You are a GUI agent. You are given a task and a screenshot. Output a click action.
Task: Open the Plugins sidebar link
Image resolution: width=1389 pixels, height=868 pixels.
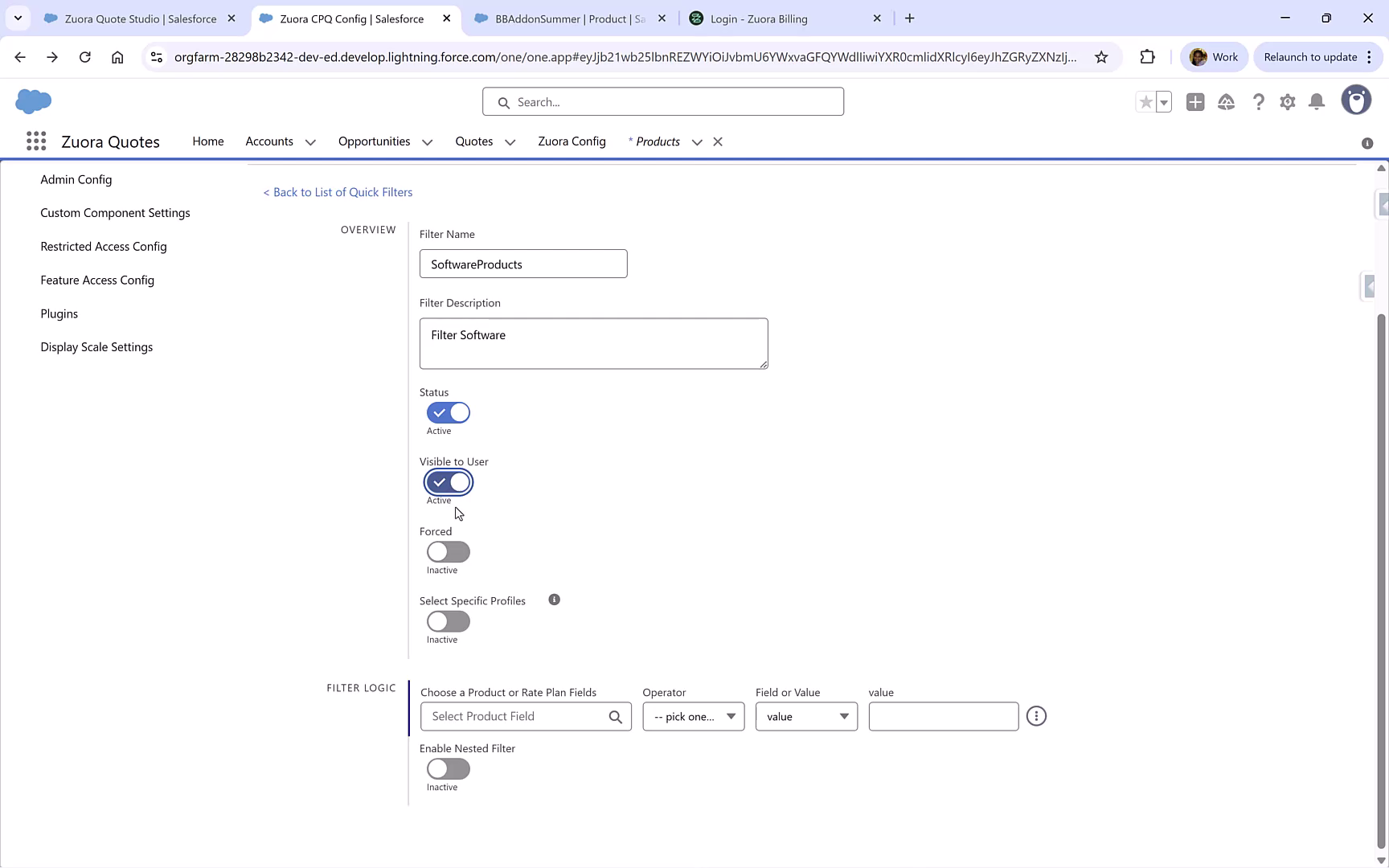click(x=59, y=313)
